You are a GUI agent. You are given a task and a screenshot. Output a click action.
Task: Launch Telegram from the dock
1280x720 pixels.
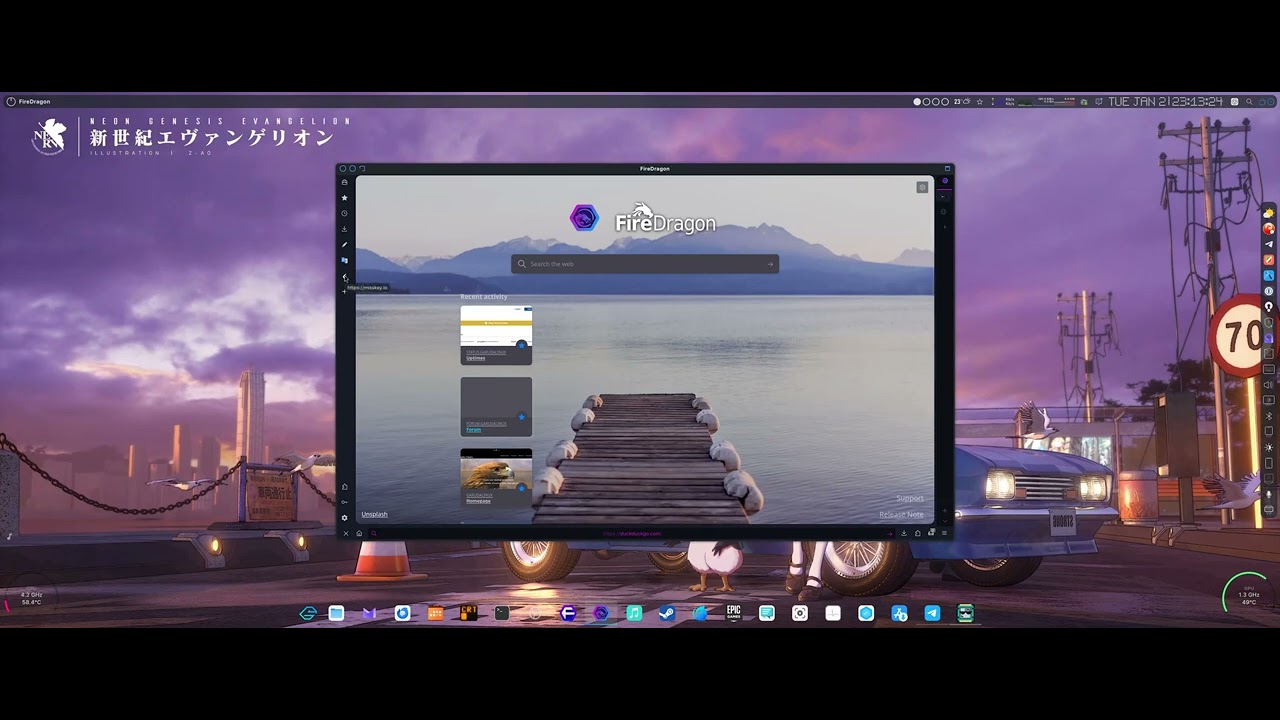pos(932,613)
